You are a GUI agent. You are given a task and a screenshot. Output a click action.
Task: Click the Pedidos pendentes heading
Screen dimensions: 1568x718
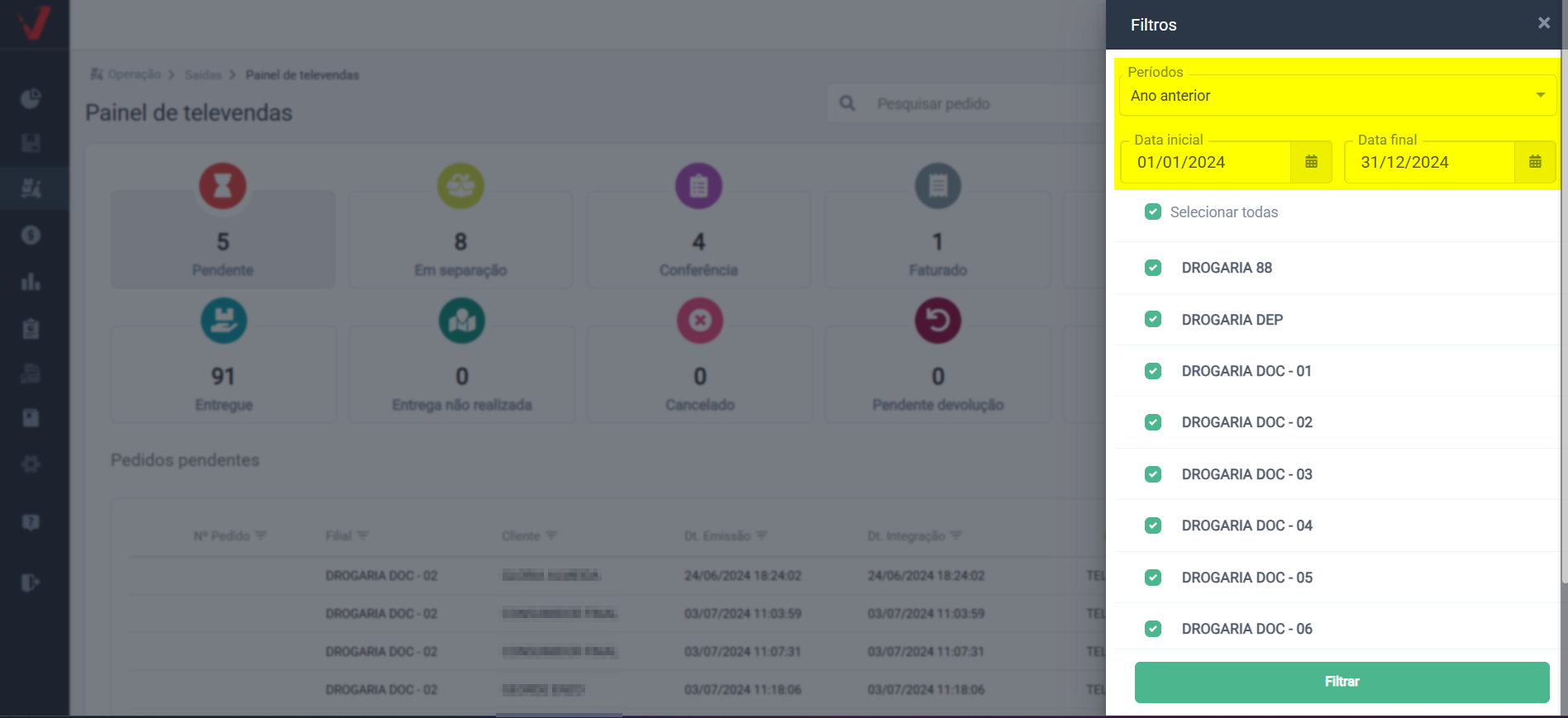[185, 460]
